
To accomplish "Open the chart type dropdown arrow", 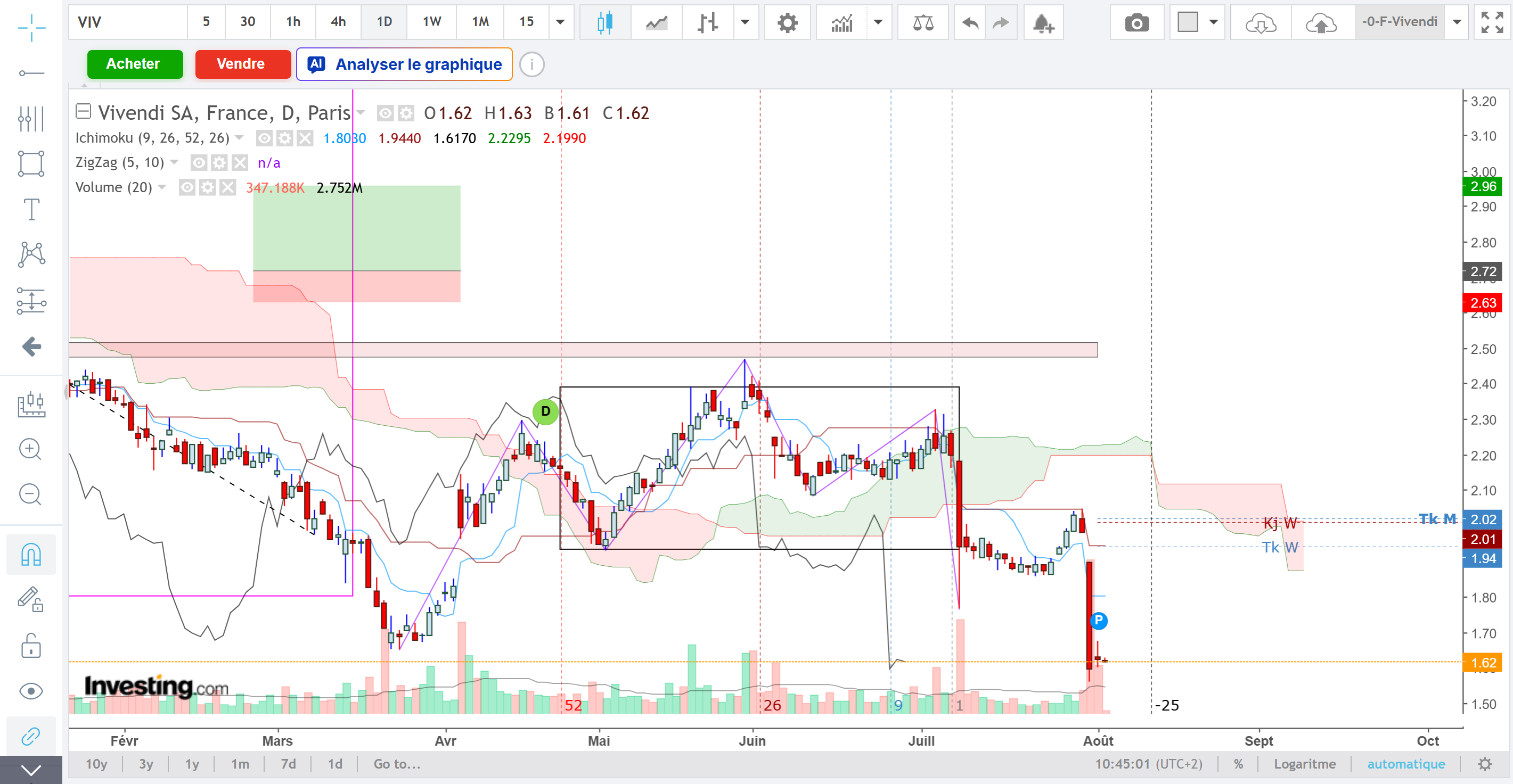I will click(746, 22).
